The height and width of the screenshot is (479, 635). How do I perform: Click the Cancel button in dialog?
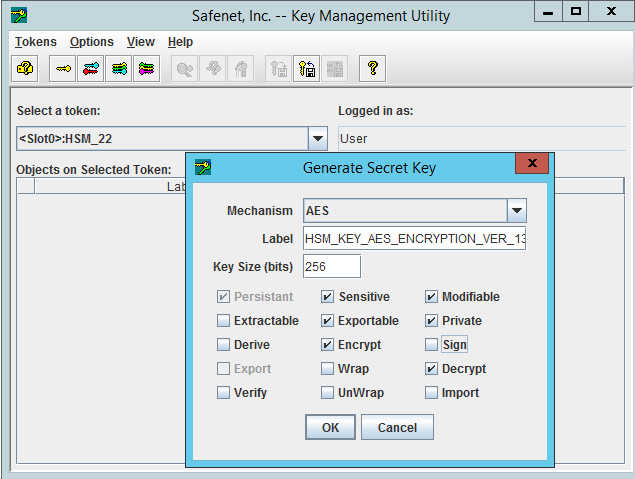point(397,427)
